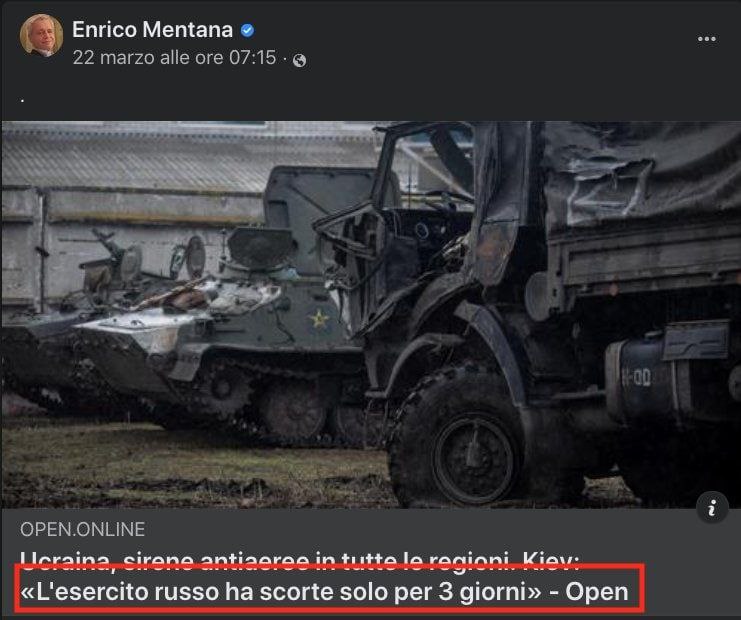Visit the Enrico Mentana name link
741x620 pixels.
[152, 30]
